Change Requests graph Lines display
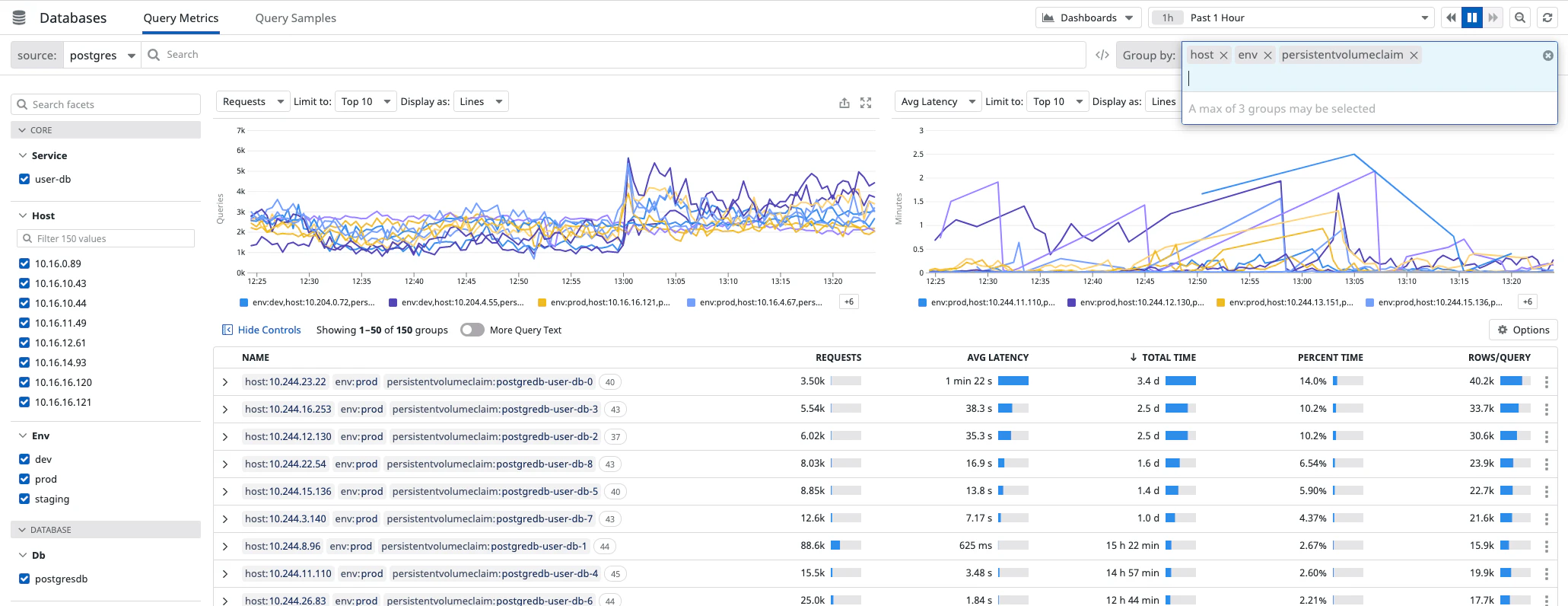This screenshot has height=606, width=1568. 481,101
